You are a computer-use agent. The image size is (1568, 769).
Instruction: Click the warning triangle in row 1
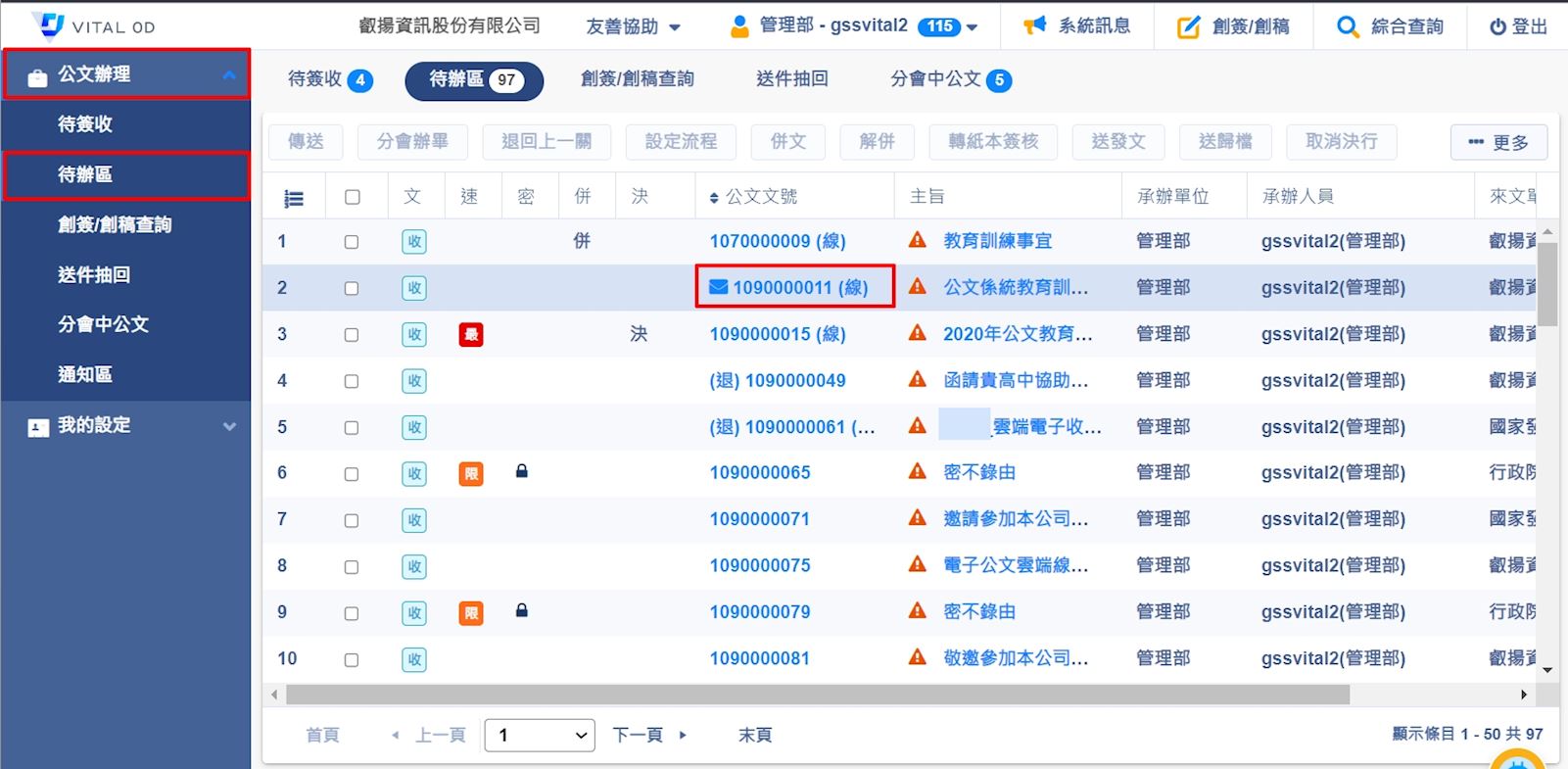pyautogui.click(x=918, y=240)
